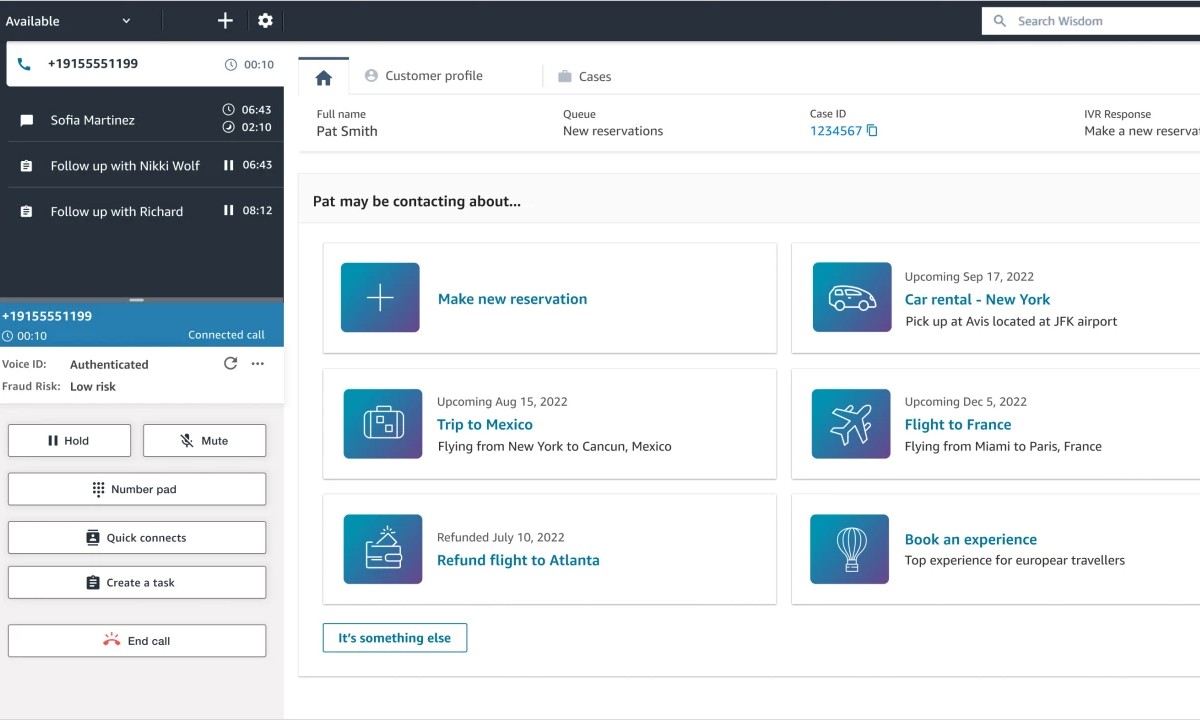Click pause icon on Nikki Wolf task
Screen dimensions: 1200x720
[229, 165]
